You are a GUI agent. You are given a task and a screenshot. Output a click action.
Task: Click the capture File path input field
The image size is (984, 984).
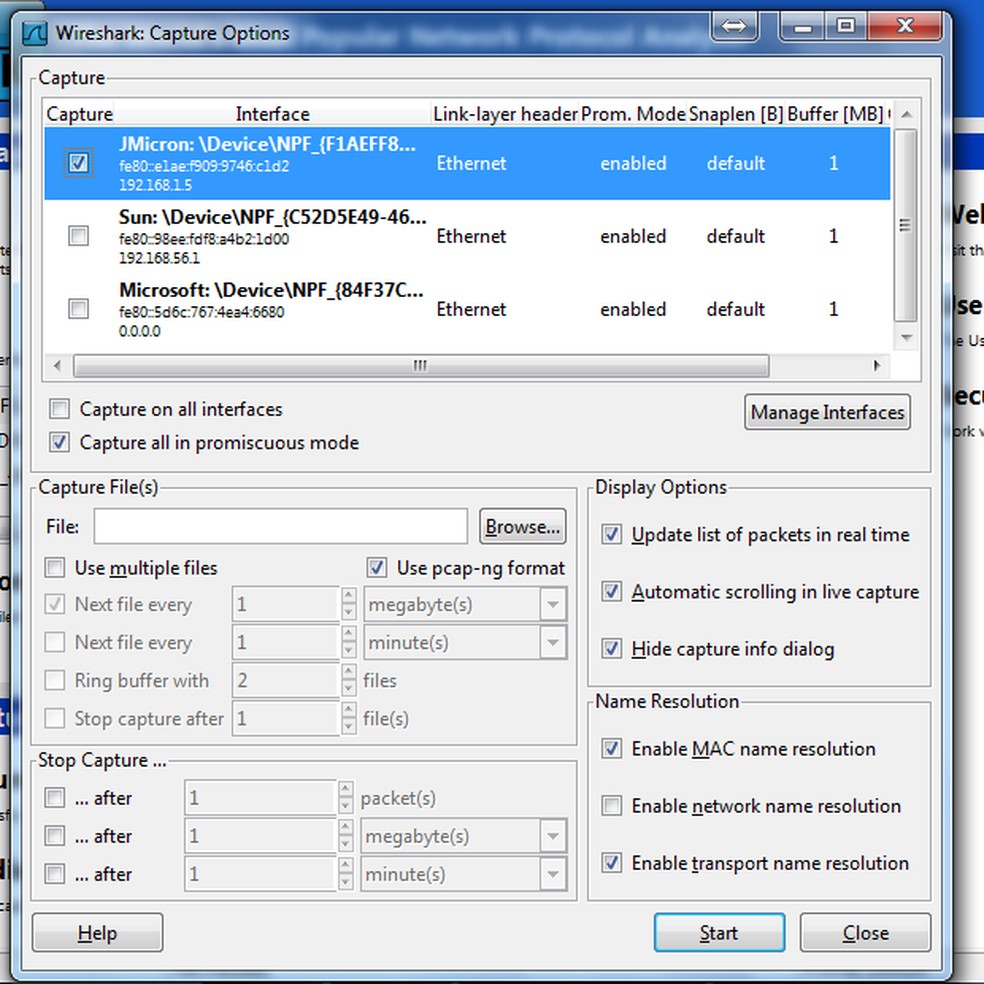281,527
